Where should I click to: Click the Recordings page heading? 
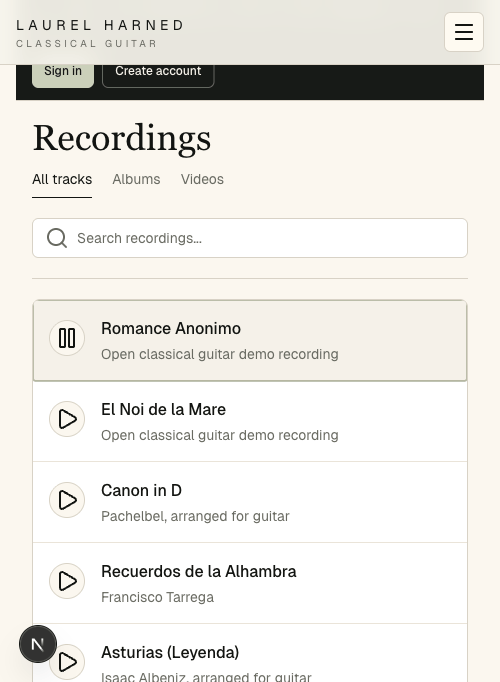tap(122, 138)
